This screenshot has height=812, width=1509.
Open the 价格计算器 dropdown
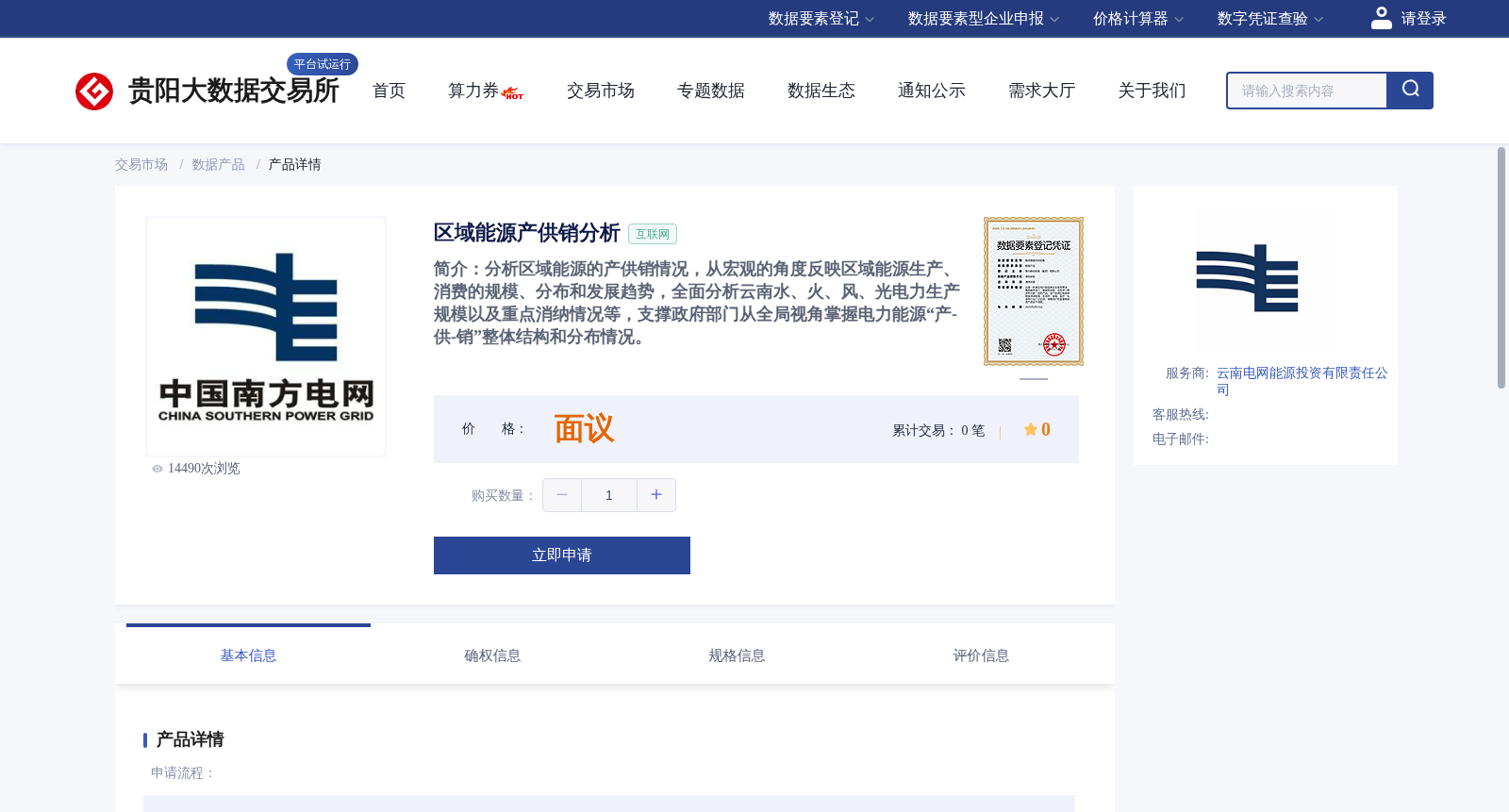1138,19
